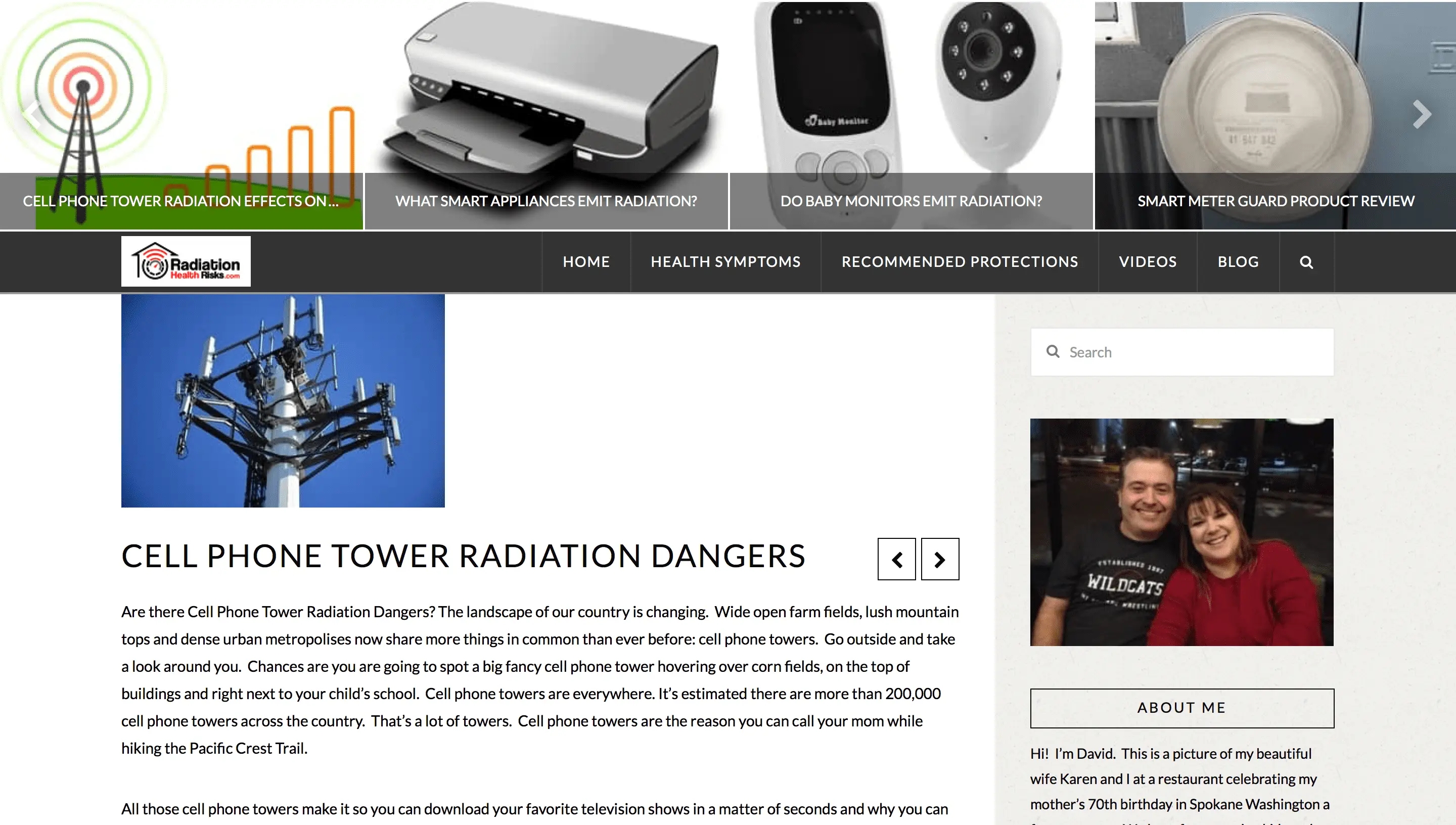This screenshot has width=1456, height=825.
Task: Visit the Blog section
Action: click(x=1238, y=262)
